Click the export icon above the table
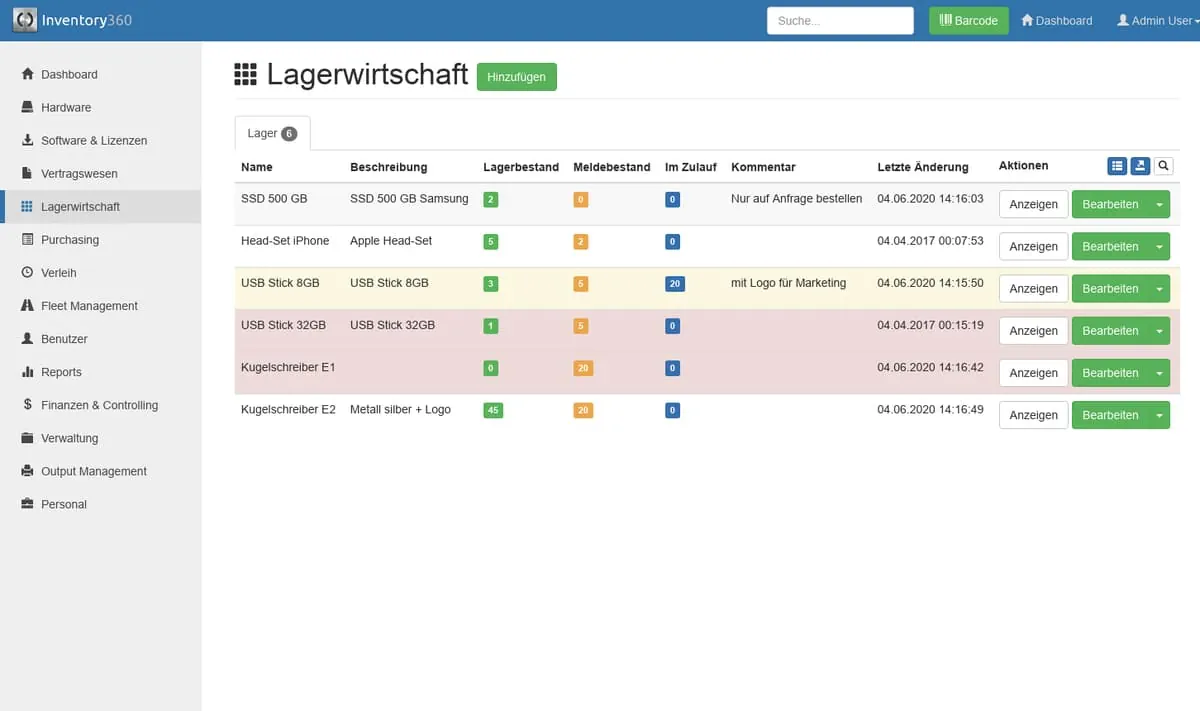Image resolution: width=1200 pixels, height=711 pixels. pos(1140,166)
